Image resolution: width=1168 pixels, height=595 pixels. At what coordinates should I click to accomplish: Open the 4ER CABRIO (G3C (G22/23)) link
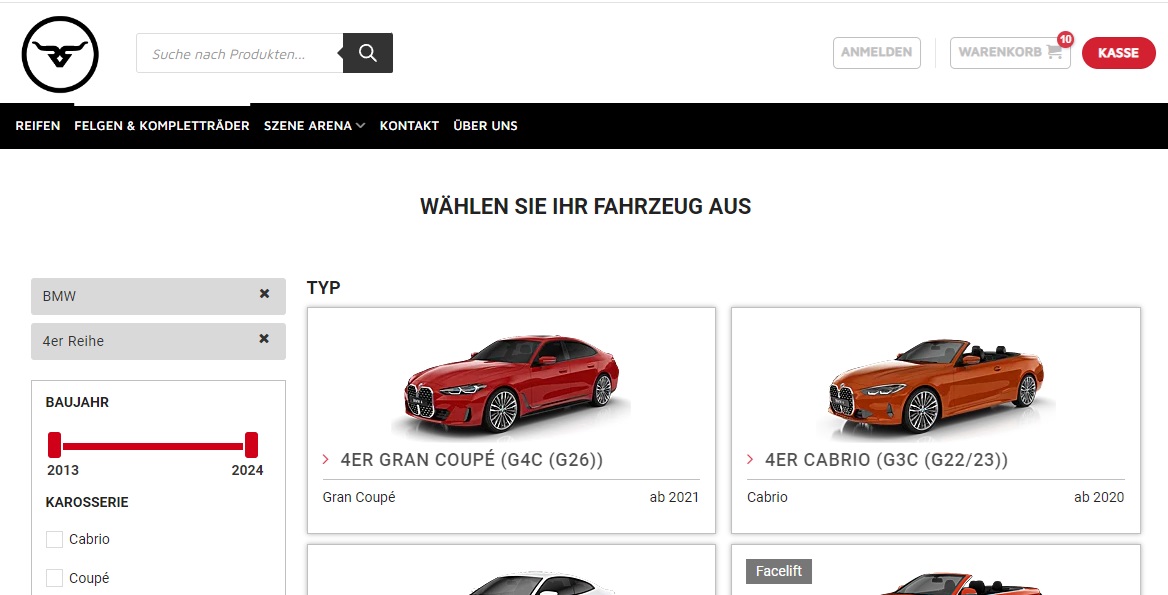tap(886, 459)
